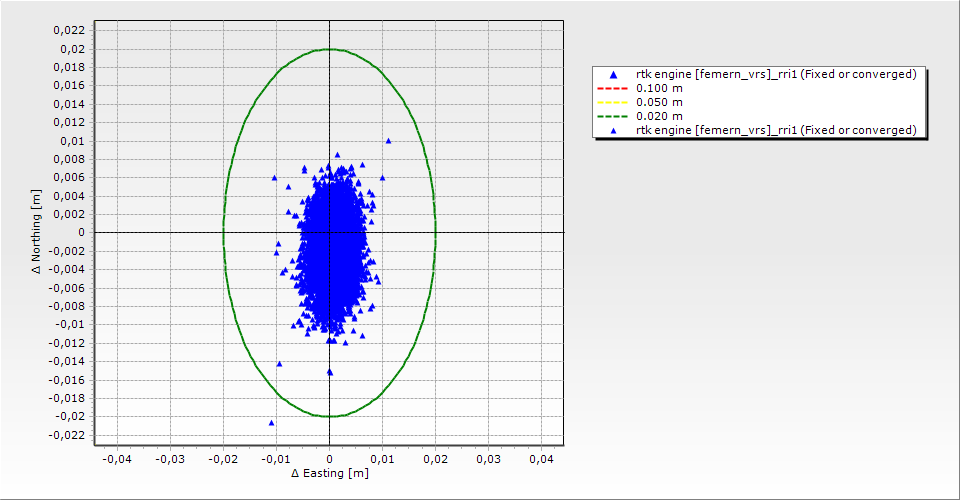The height and width of the screenshot is (500, 960).
Task: Click the 'Δ Easting [m]' axis title
Action: (329, 473)
